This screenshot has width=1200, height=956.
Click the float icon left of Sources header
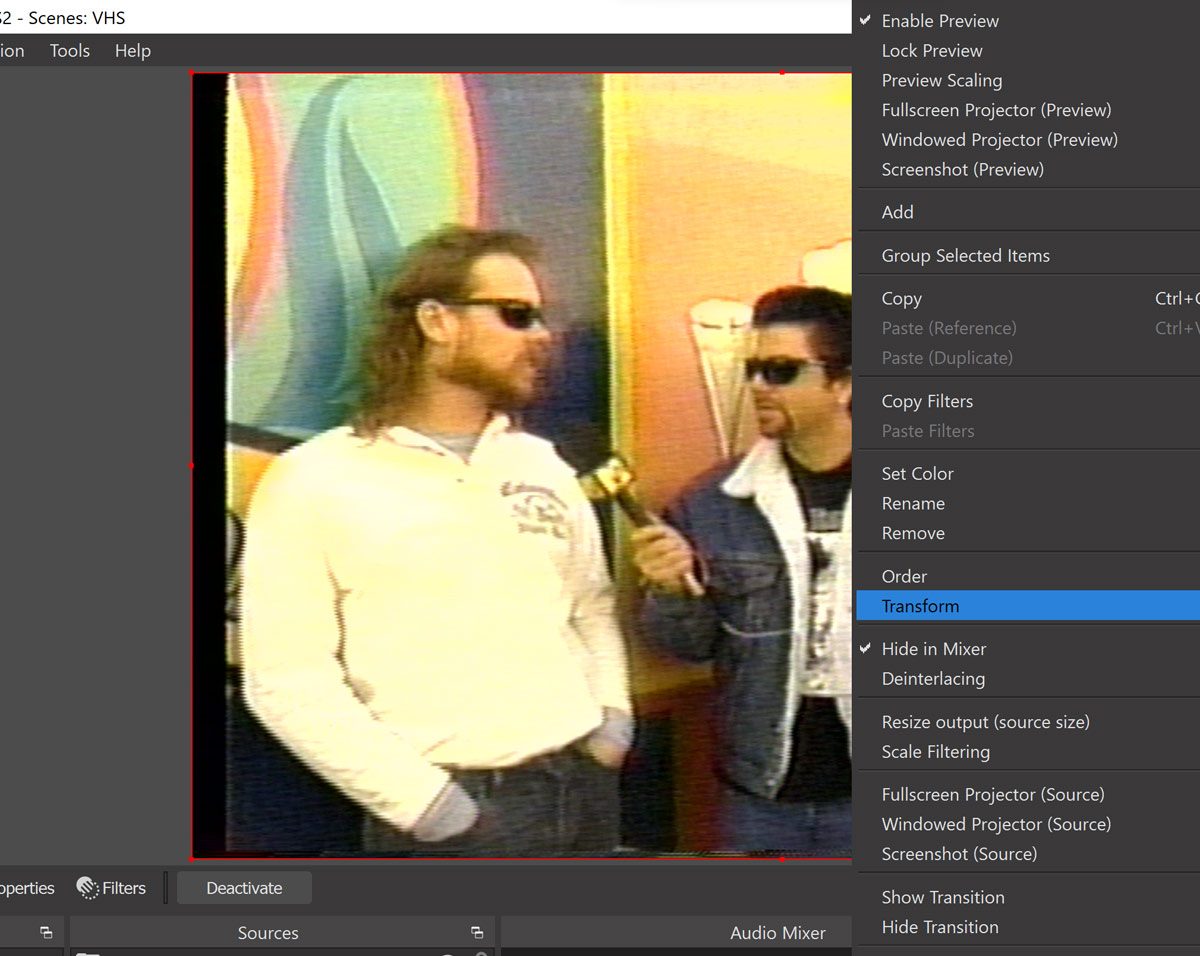46,932
